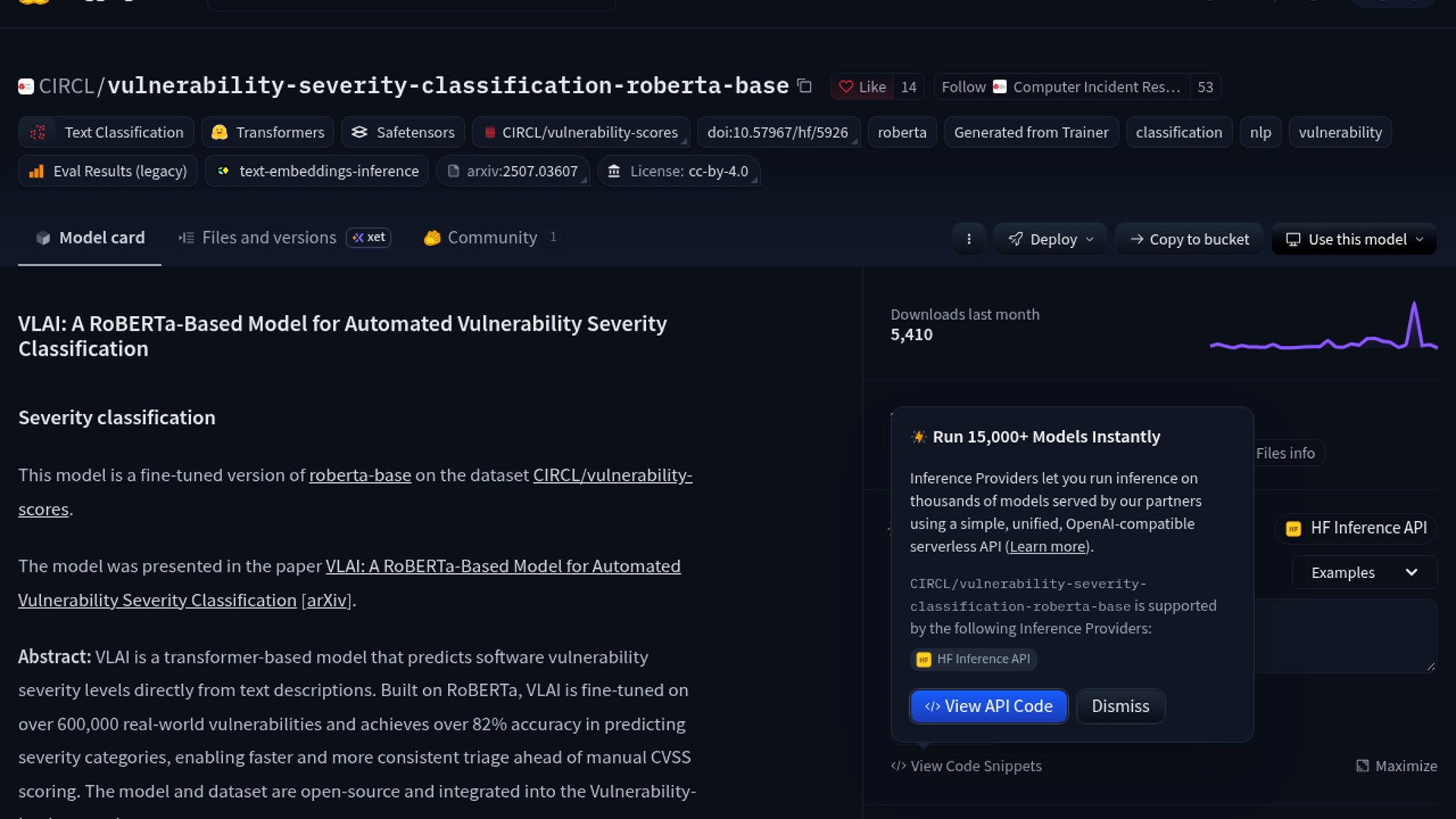Open the three-dot more options menu

(x=968, y=239)
